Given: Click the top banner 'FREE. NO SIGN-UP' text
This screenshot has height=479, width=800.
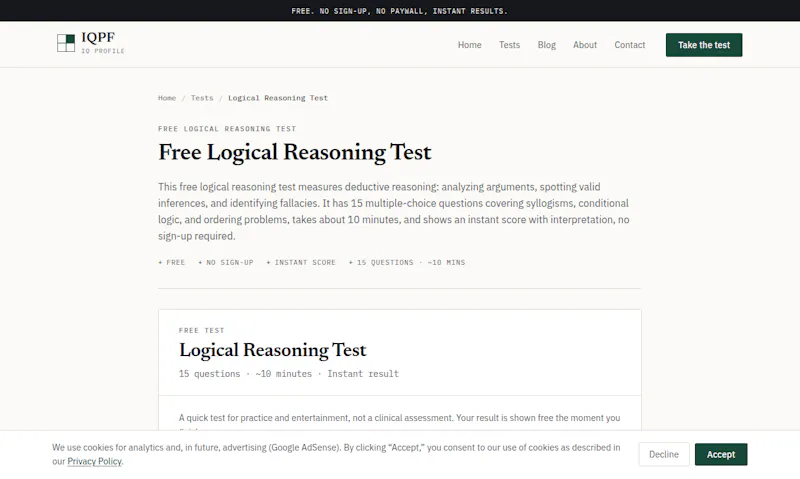Looking at the screenshot, I should (399, 11).
